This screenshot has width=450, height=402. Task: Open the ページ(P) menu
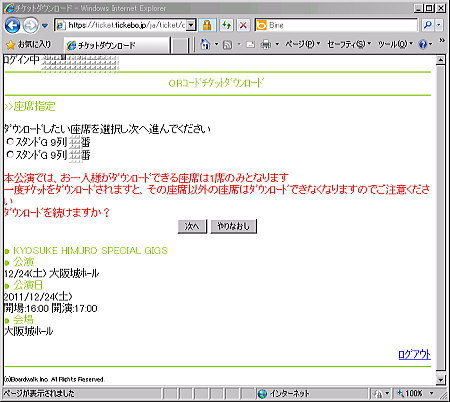[302, 44]
